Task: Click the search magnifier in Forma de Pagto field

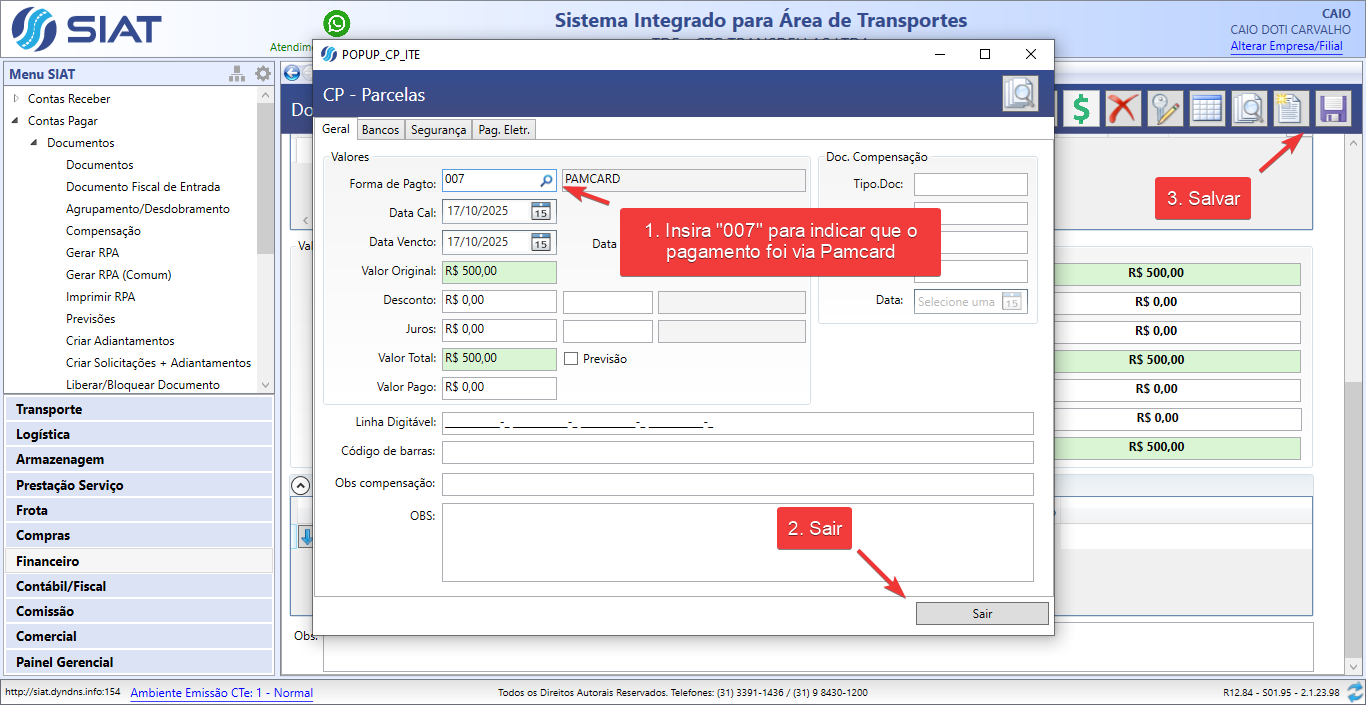Action: [546, 180]
